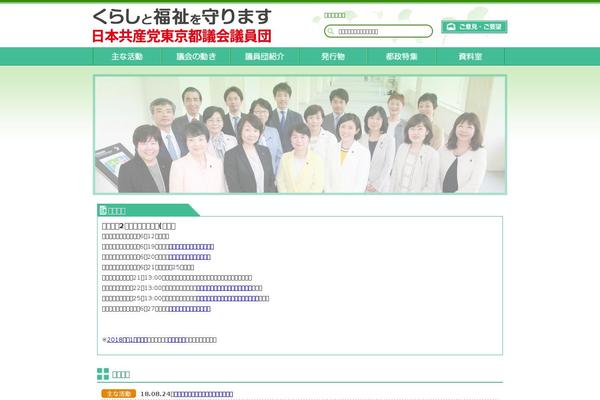
Task: Open the link on the 6月19日 schedule line
Action: pos(191,247)
